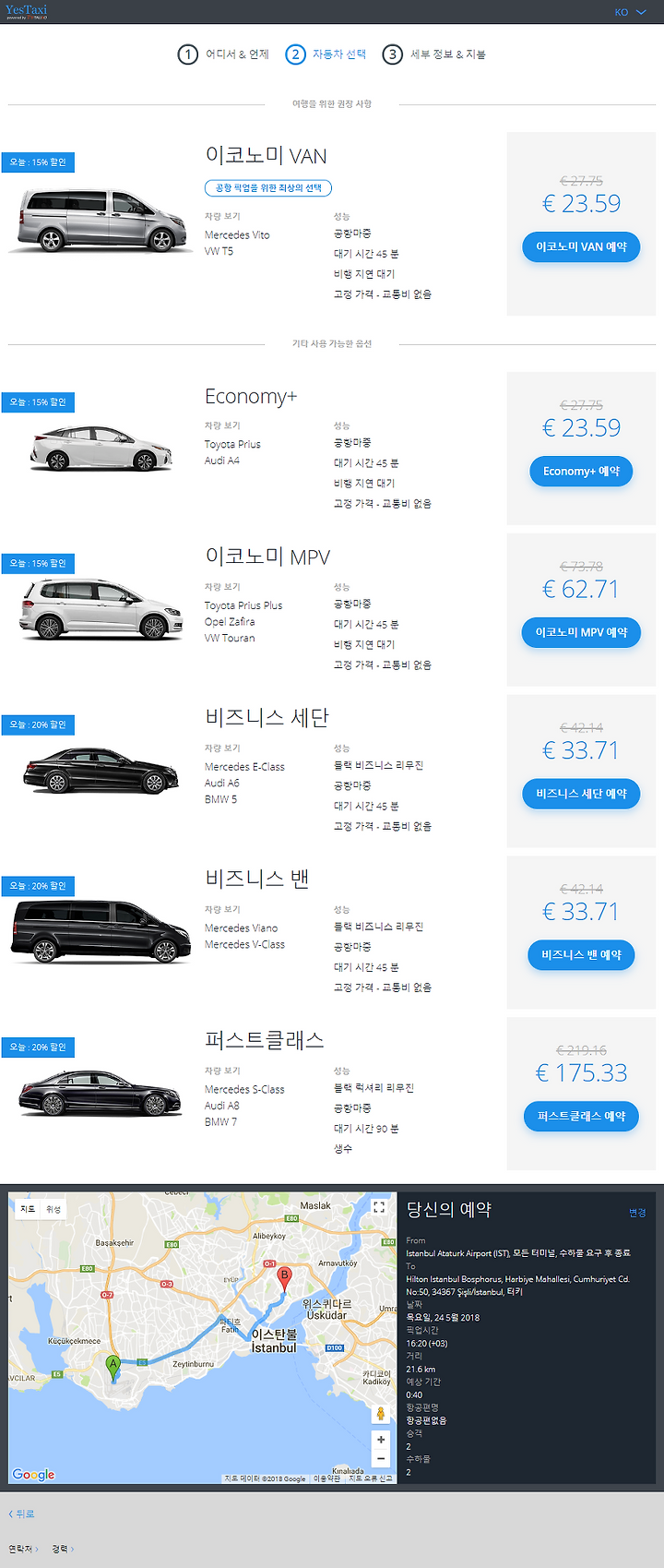Switch map to 위성 view

coord(53,1209)
